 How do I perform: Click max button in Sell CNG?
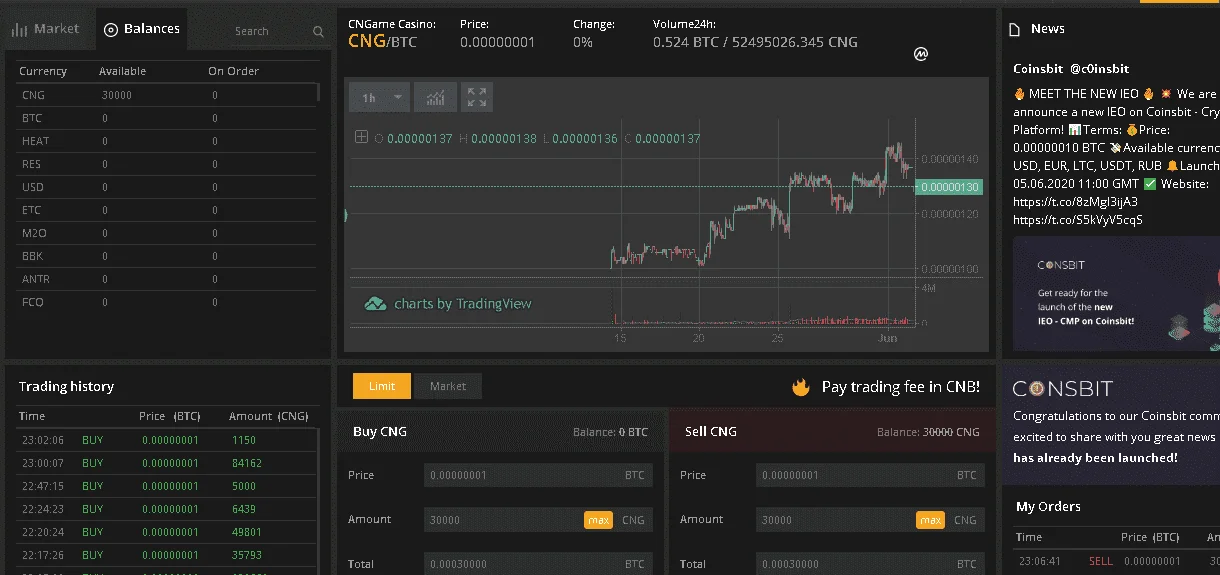coord(930,520)
